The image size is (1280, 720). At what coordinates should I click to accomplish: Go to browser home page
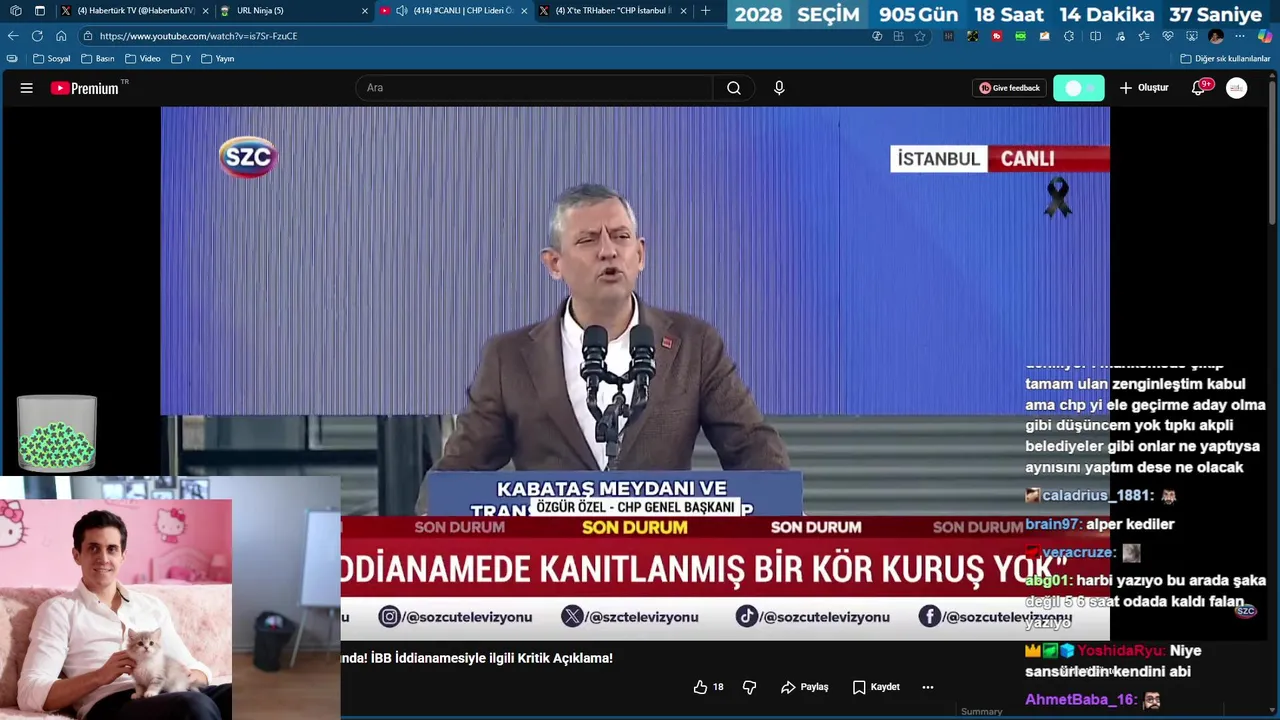pyautogui.click(x=61, y=36)
